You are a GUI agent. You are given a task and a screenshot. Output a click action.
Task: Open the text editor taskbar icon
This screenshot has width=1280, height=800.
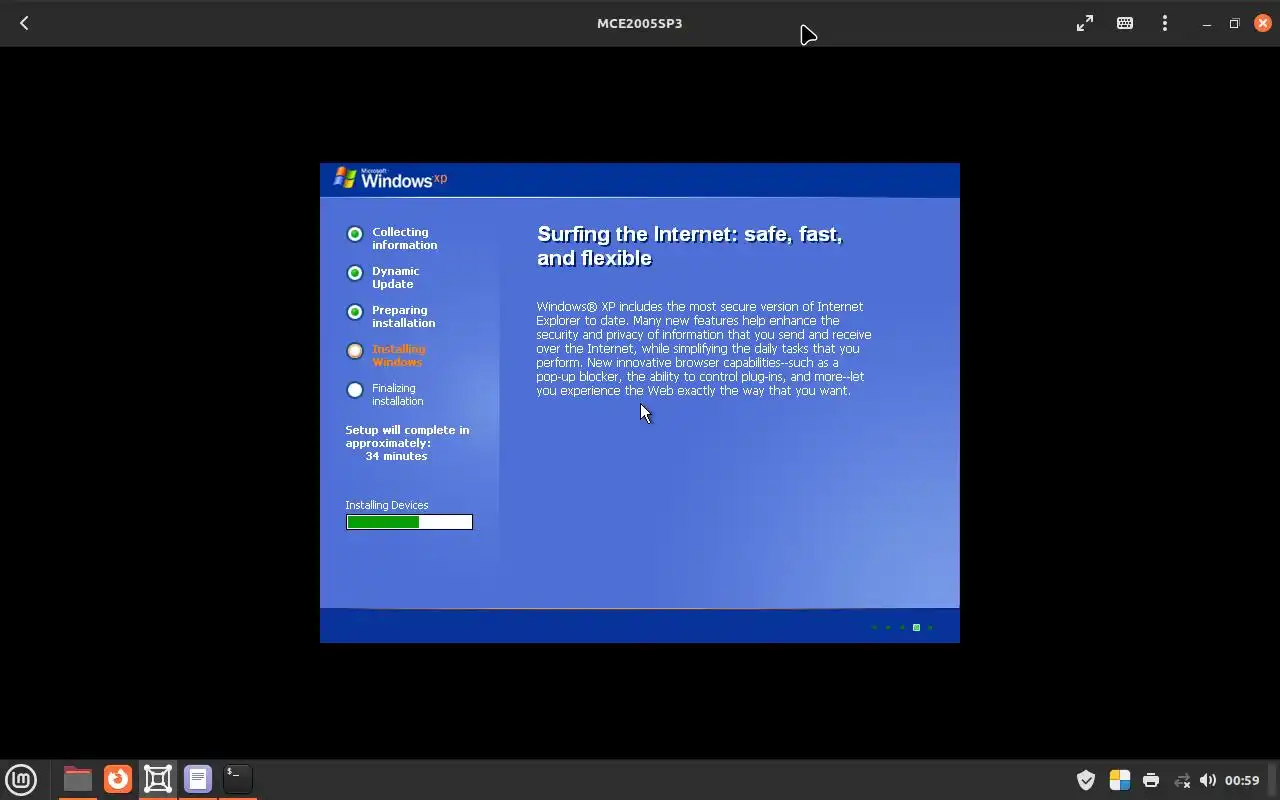click(x=198, y=779)
